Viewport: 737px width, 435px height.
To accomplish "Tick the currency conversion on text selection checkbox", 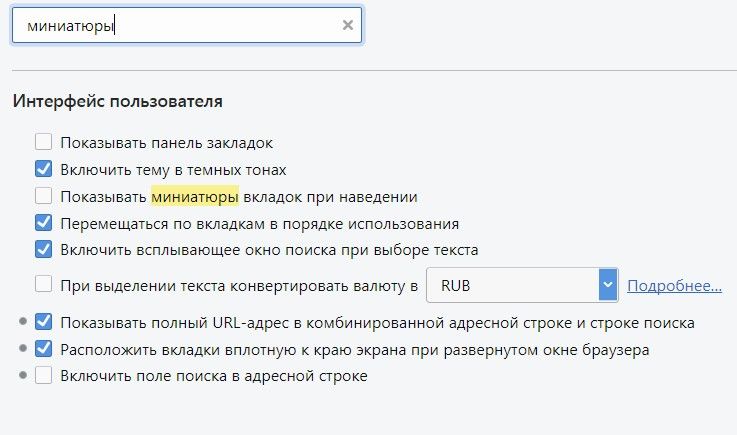I will (x=43, y=285).
